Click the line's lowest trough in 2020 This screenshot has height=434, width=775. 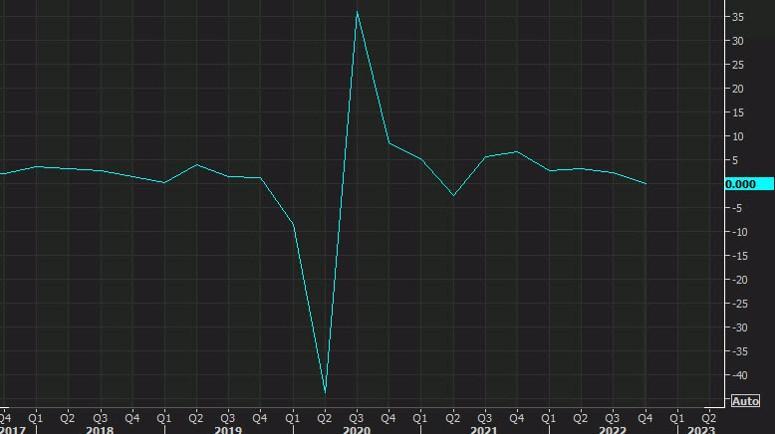coord(325,392)
